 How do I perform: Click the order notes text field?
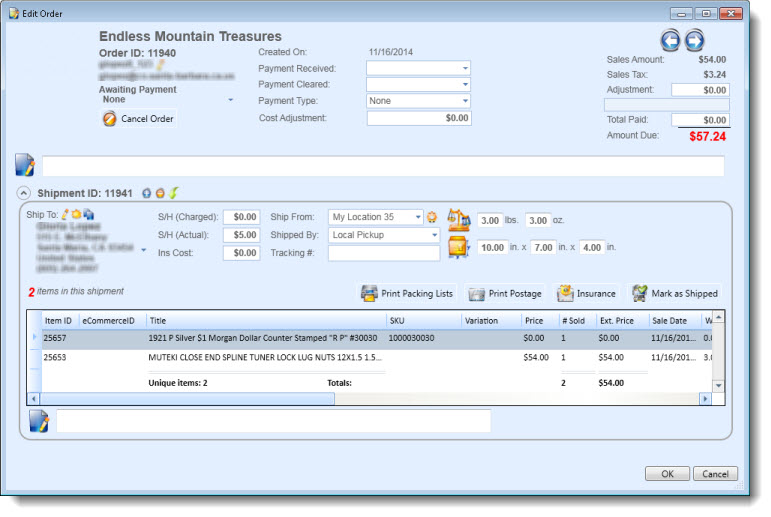click(383, 166)
